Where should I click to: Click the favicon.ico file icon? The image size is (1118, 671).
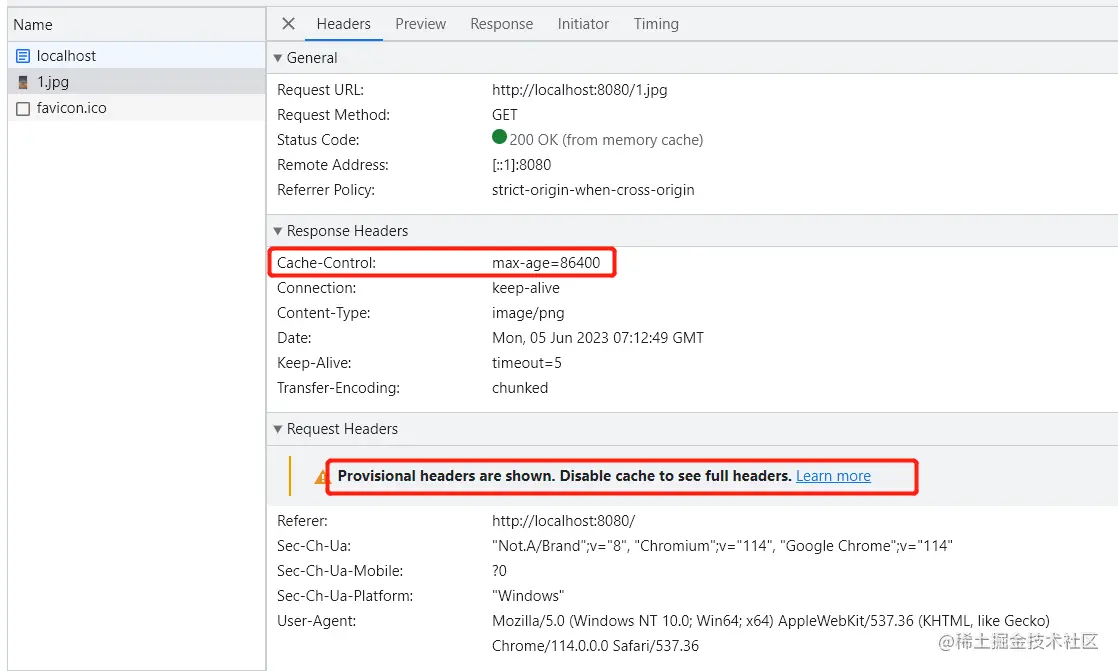pos(23,109)
